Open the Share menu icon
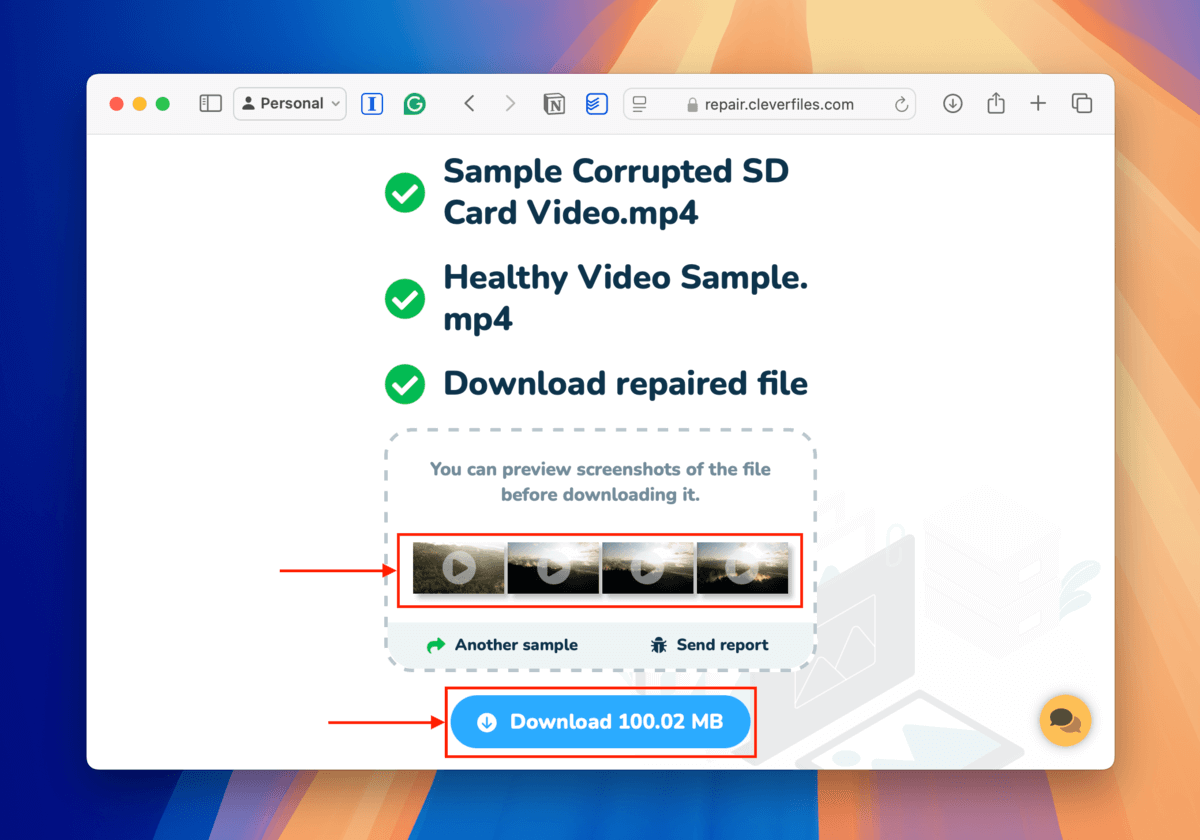1200x840 pixels. click(x=996, y=102)
